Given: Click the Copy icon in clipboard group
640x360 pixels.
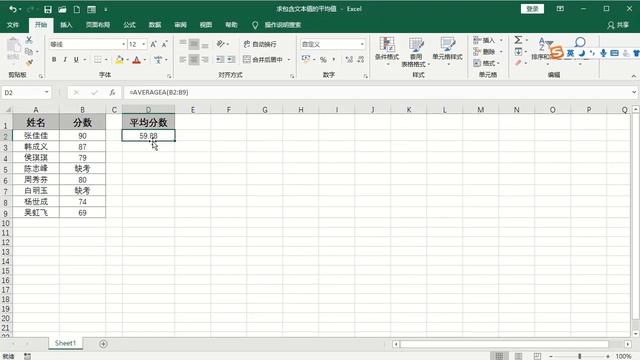Looking at the screenshot, I should tap(29, 51).
